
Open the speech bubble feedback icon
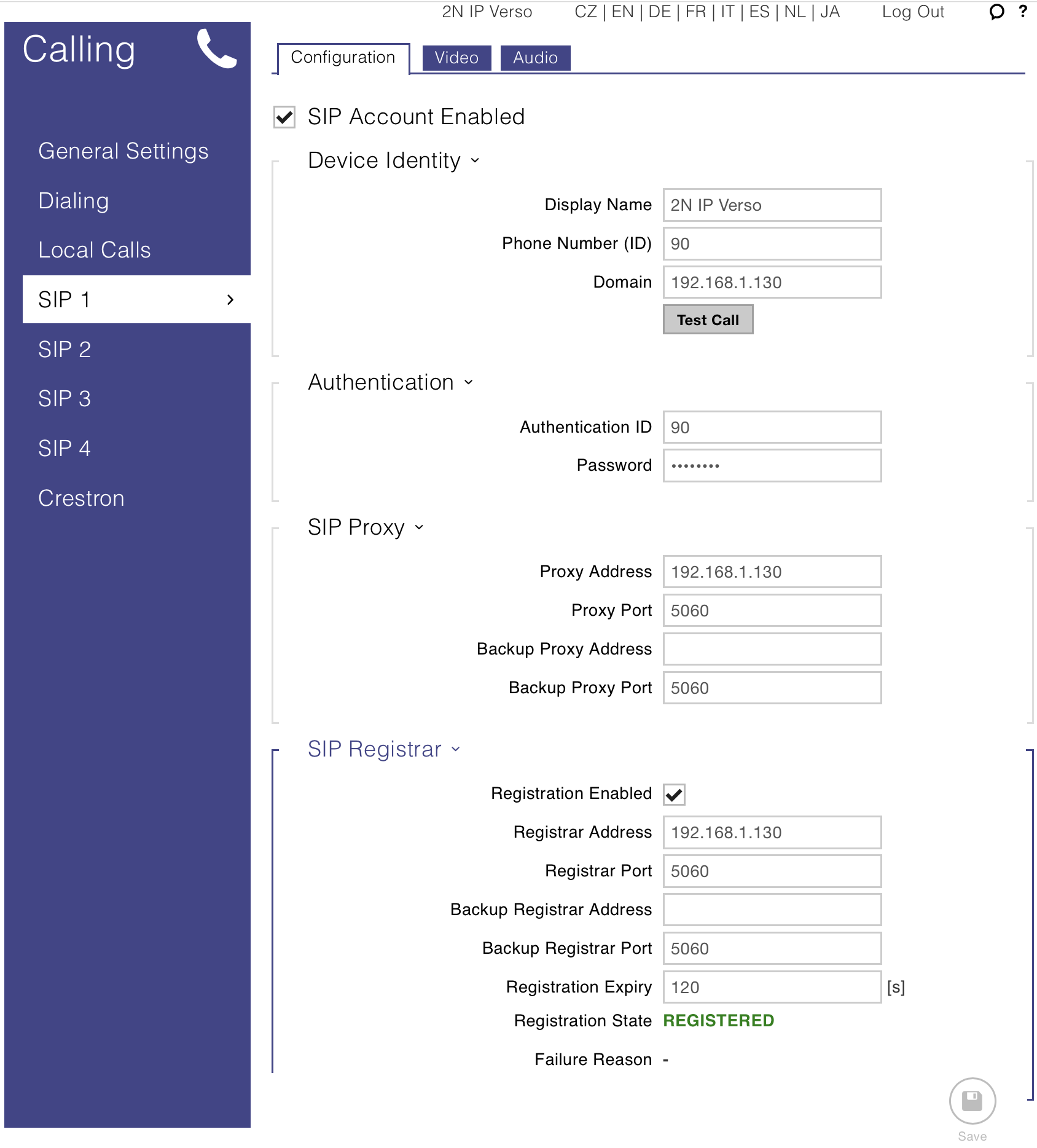(996, 12)
